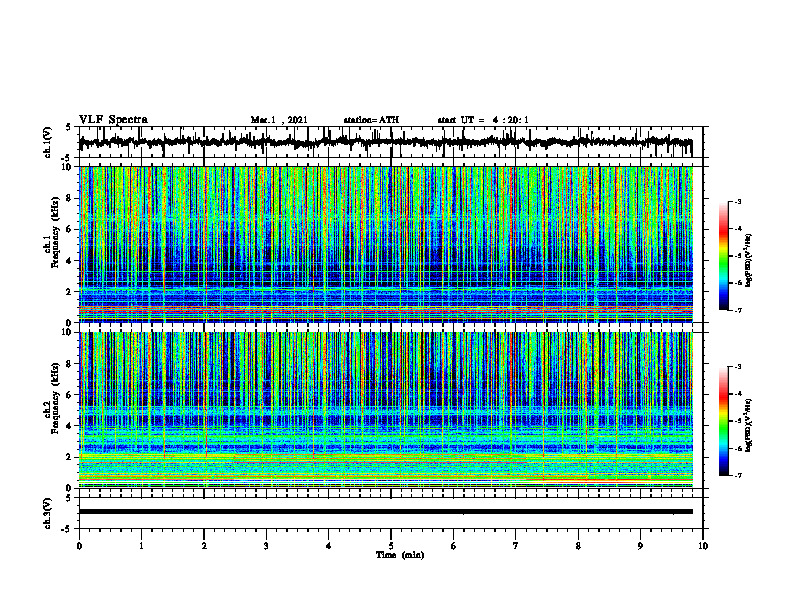Click the "-3" label on ch.2 colorbar
The height and width of the screenshot is (612, 792).
pyautogui.click(x=737, y=367)
